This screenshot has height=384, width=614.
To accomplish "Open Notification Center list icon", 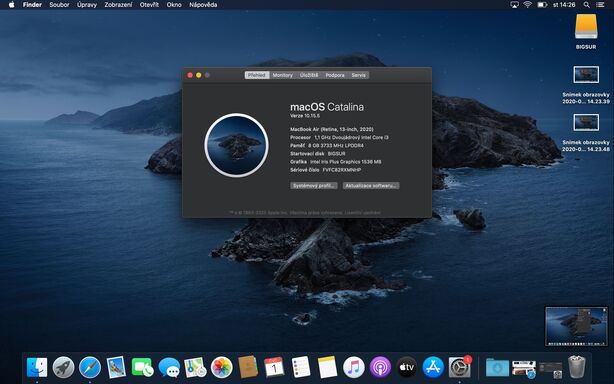I will click(600, 5).
